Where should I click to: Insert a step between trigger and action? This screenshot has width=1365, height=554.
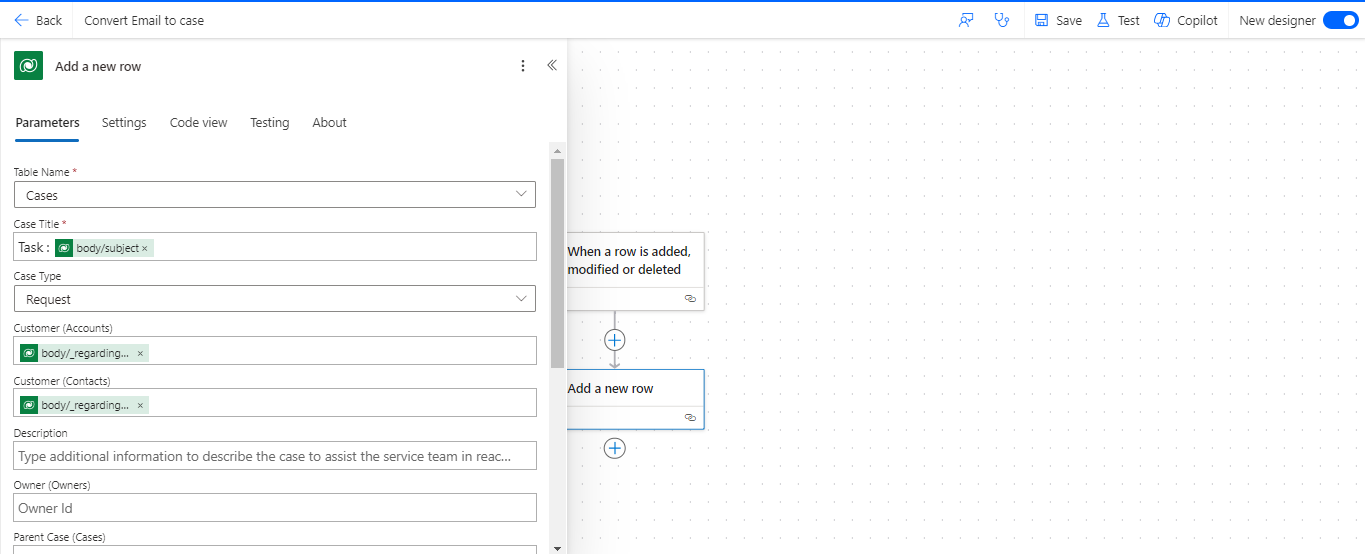(x=615, y=340)
